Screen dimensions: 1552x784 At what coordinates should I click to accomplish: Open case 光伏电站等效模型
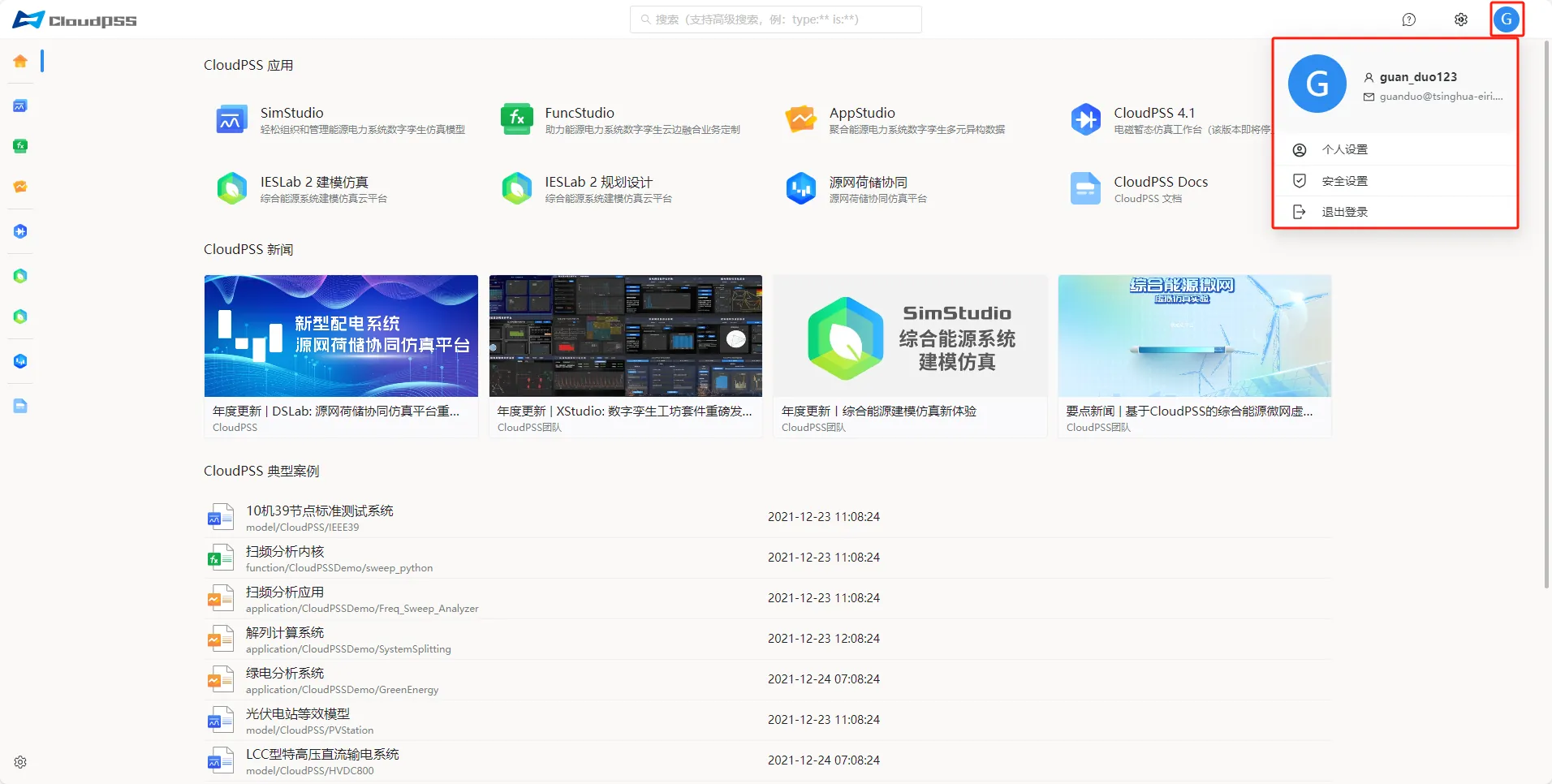click(298, 713)
